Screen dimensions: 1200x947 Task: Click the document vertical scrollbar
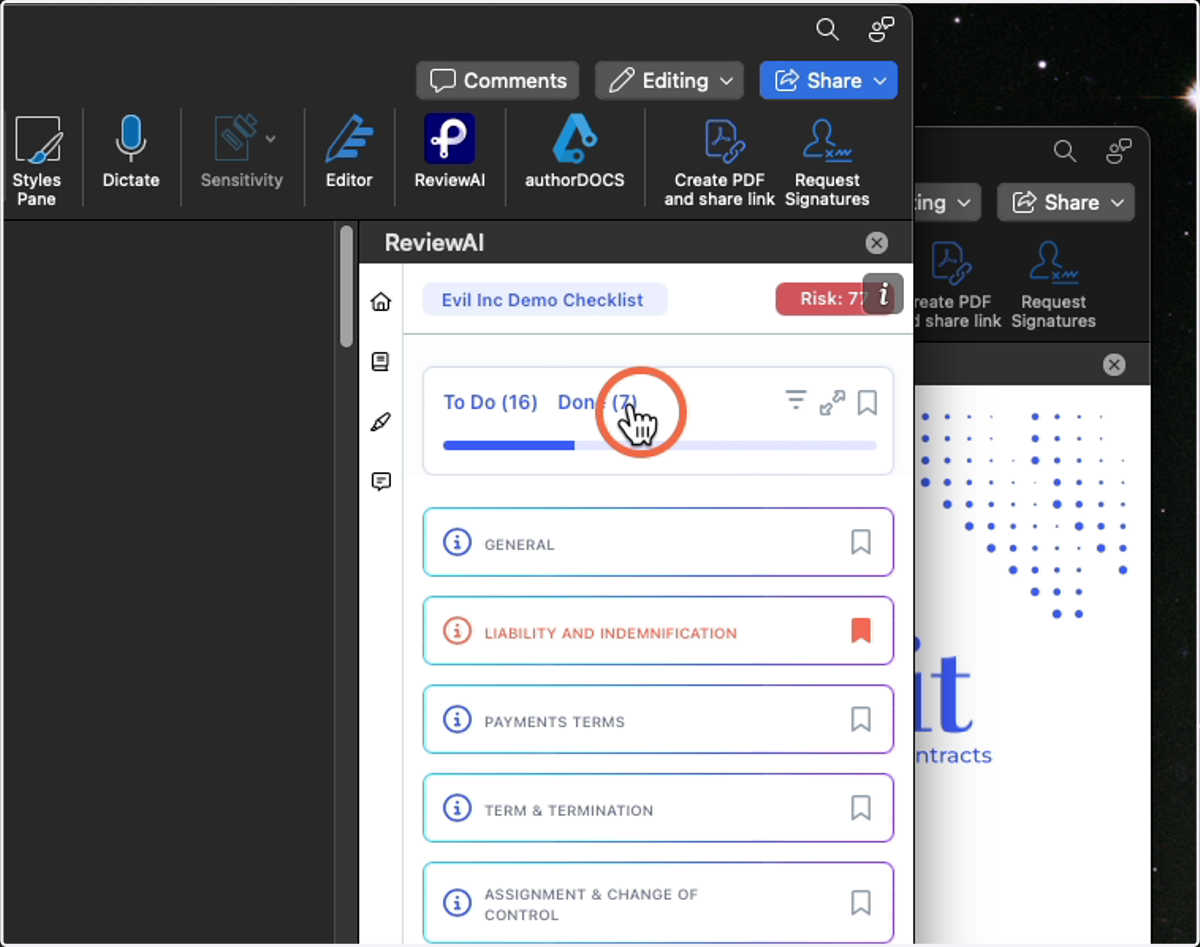pos(346,287)
